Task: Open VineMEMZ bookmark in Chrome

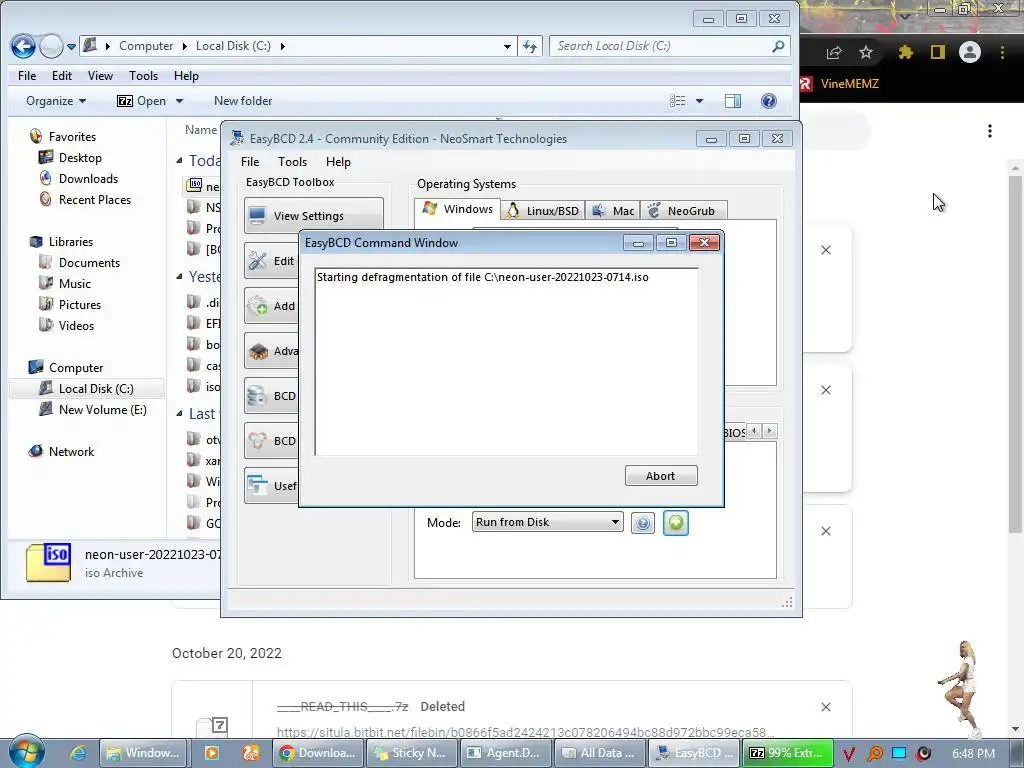Action: (x=840, y=84)
